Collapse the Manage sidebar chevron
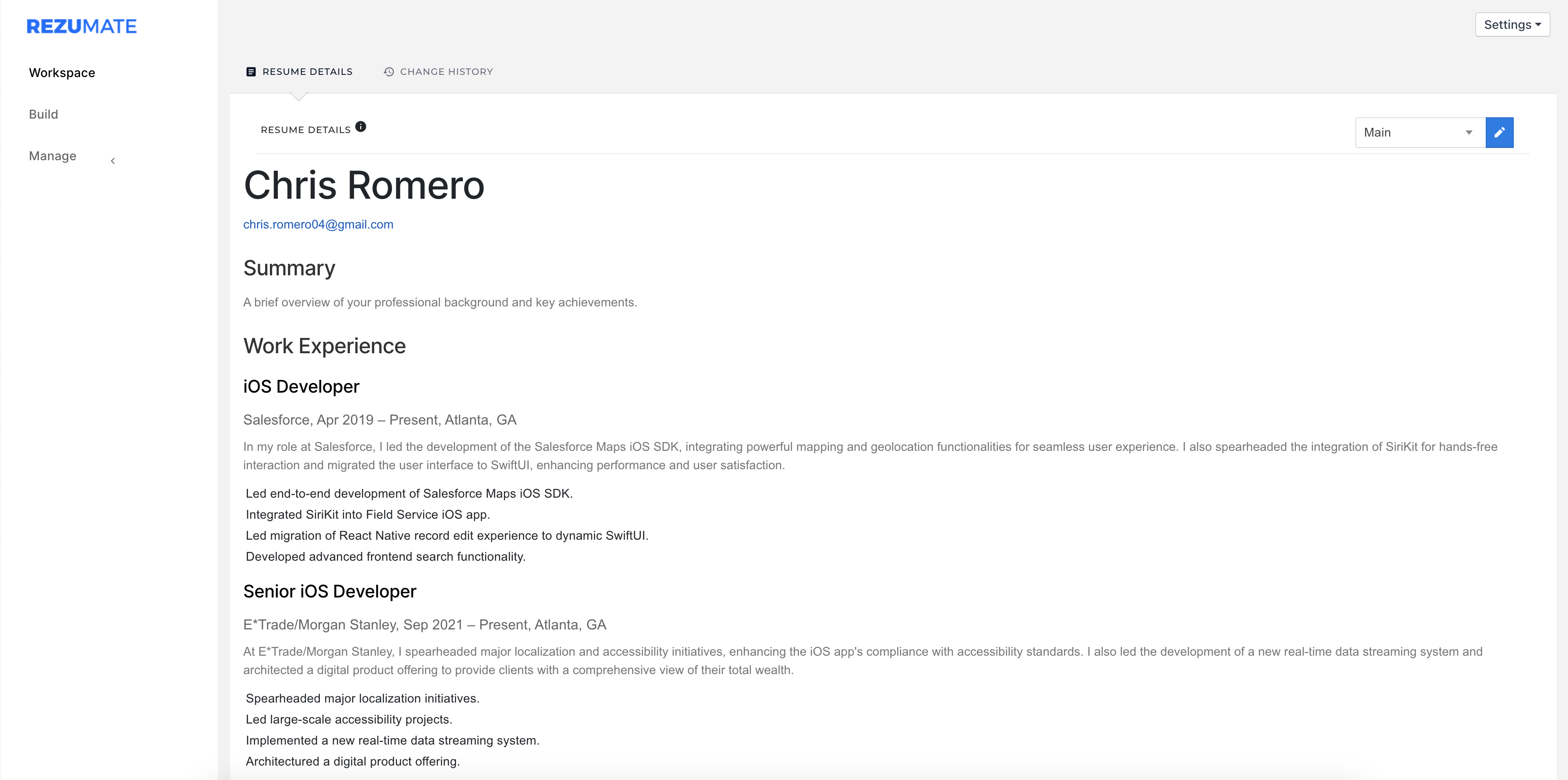The height and width of the screenshot is (780, 1568). coord(112,161)
